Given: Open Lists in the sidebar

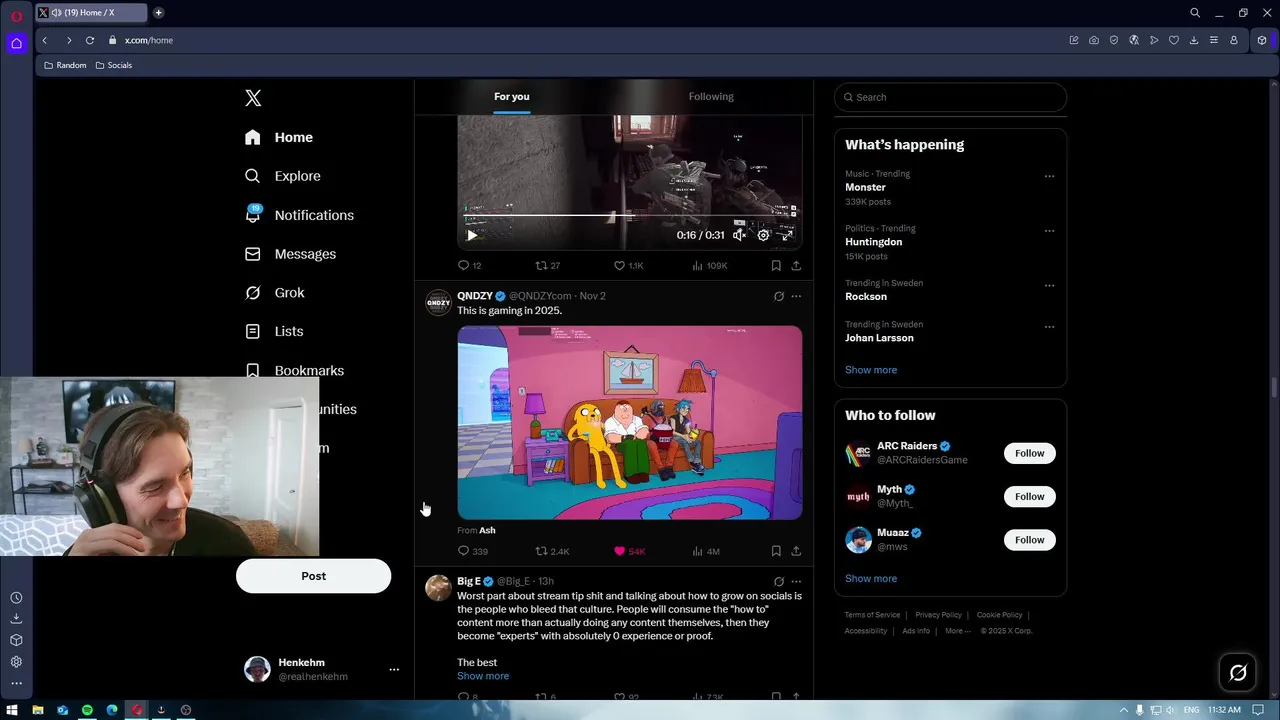Looking at the screenshot, I should (x=274, y=331).
